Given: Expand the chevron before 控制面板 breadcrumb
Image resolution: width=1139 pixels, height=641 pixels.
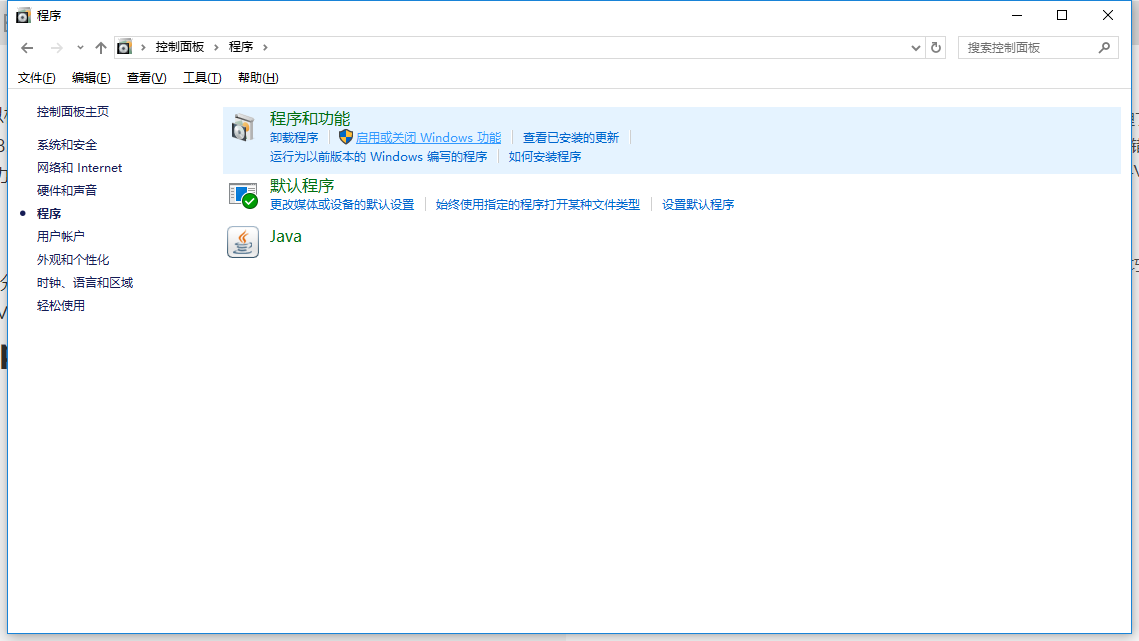Looking at the screenshot, I should (143, 47).
